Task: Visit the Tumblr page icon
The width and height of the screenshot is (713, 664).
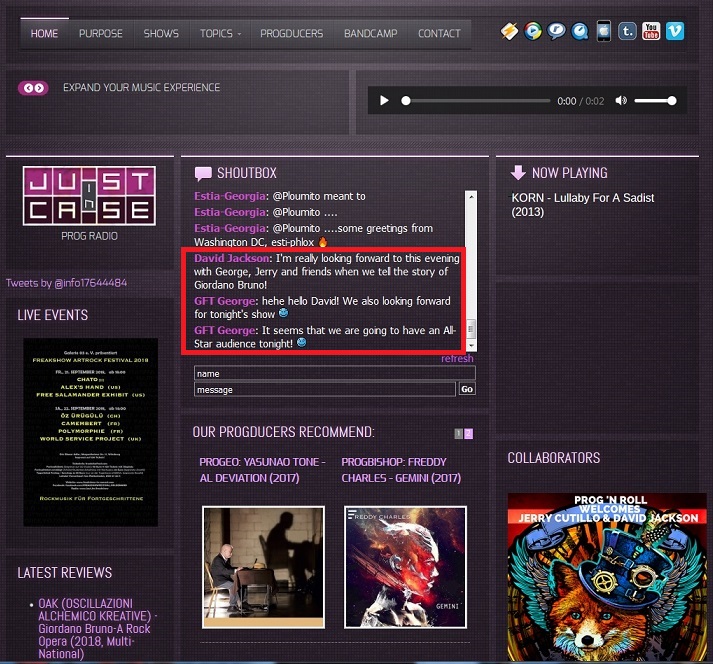Action: 627,31
